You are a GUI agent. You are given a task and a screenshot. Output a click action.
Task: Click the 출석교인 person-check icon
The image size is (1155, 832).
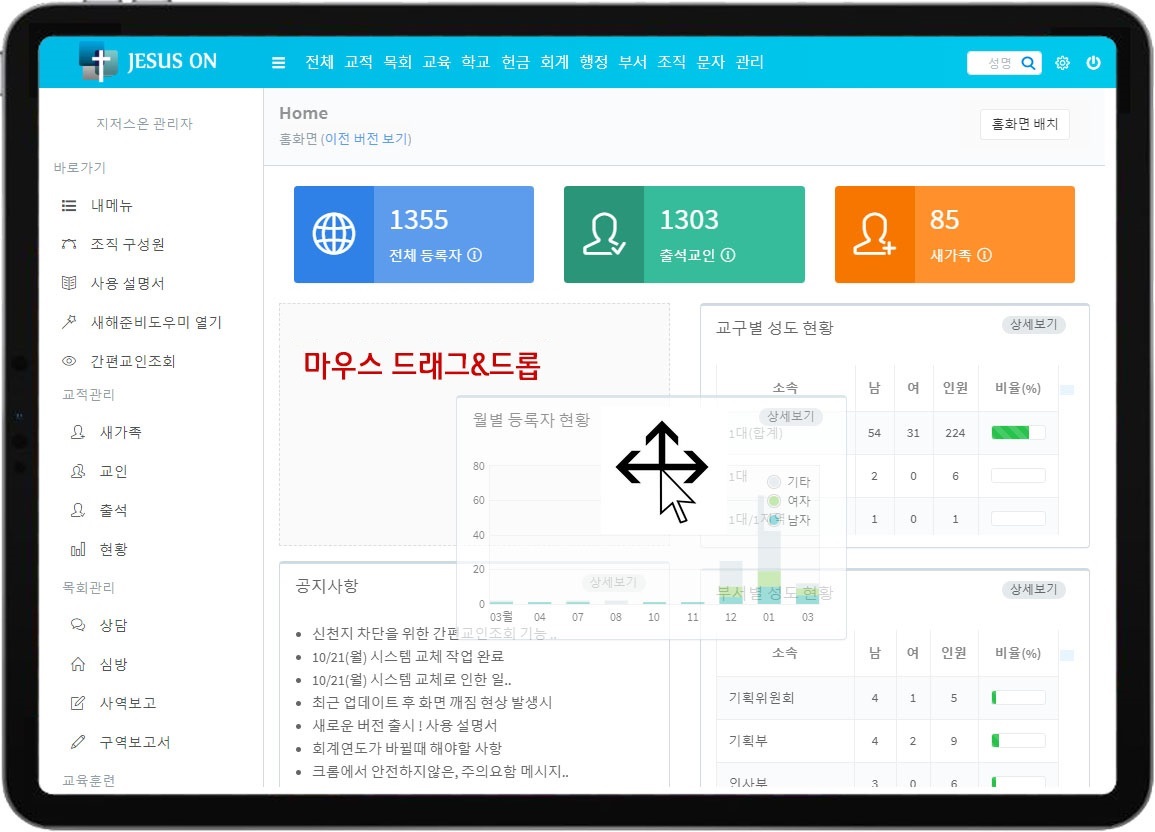(x=604, y=235)
